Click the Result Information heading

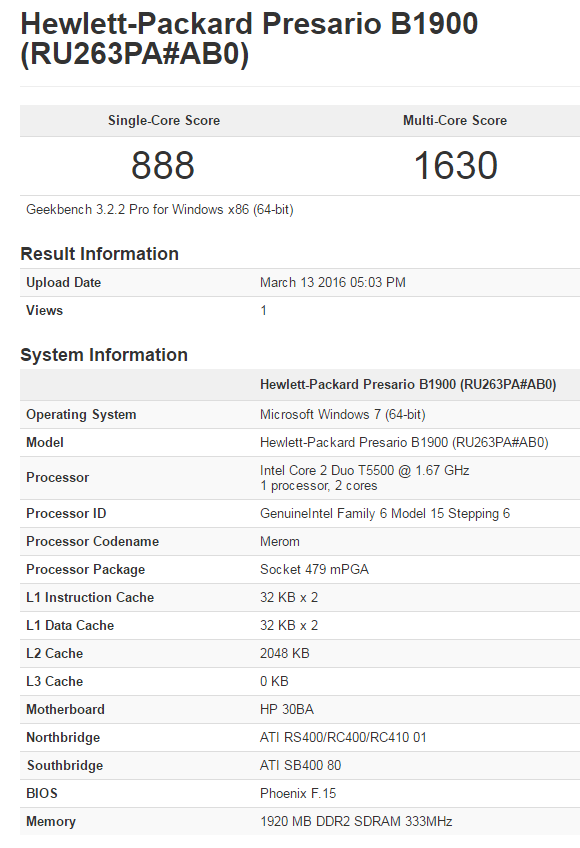[100, 254]
